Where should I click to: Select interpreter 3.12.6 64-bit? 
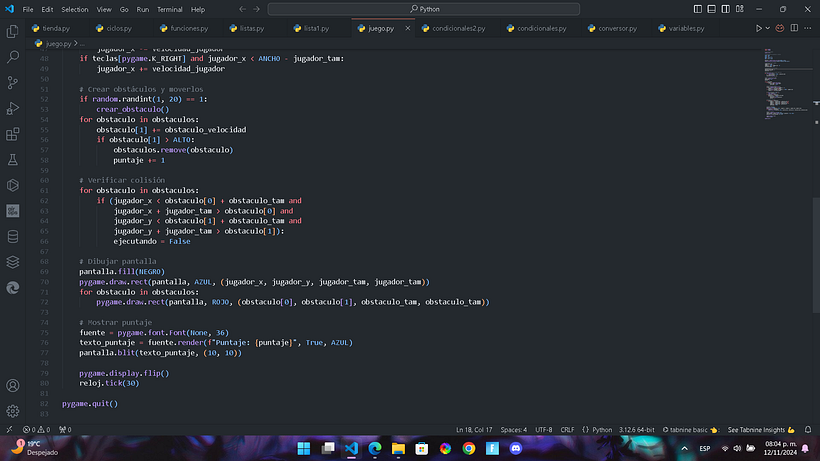click(636, 430)
